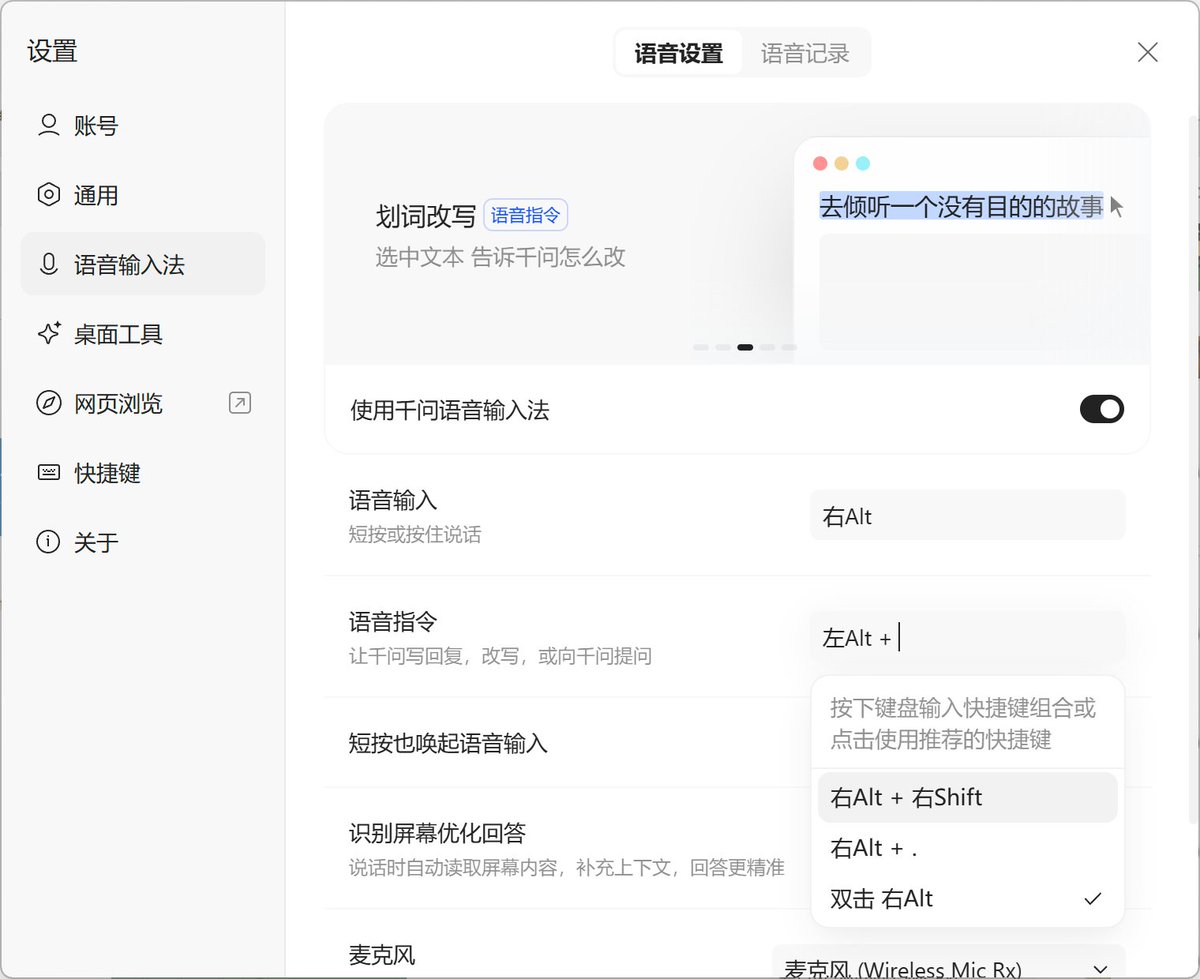Click the external link icon beside 网页浏览

click(240, 403)
